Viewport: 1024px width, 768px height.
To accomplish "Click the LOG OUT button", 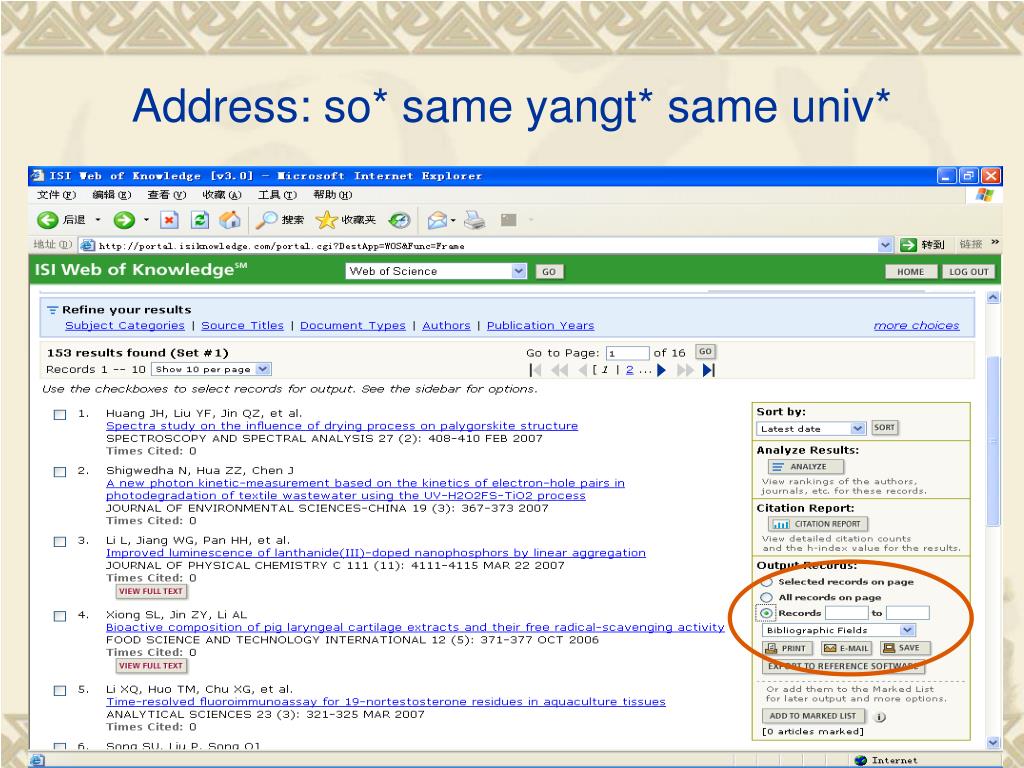I will 968,272.
